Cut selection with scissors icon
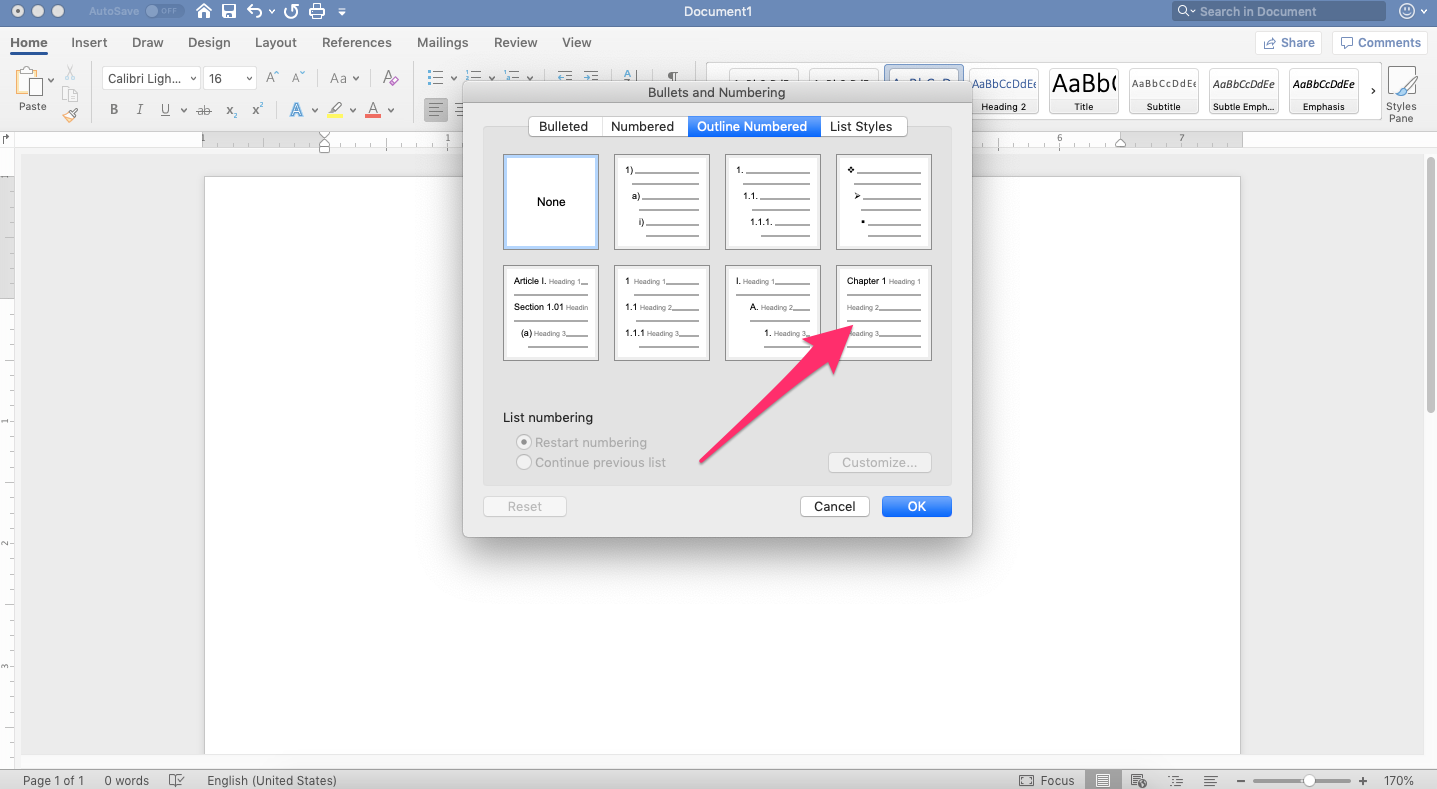Screen dimensions: 1437x789 click(x=70, y=73)
